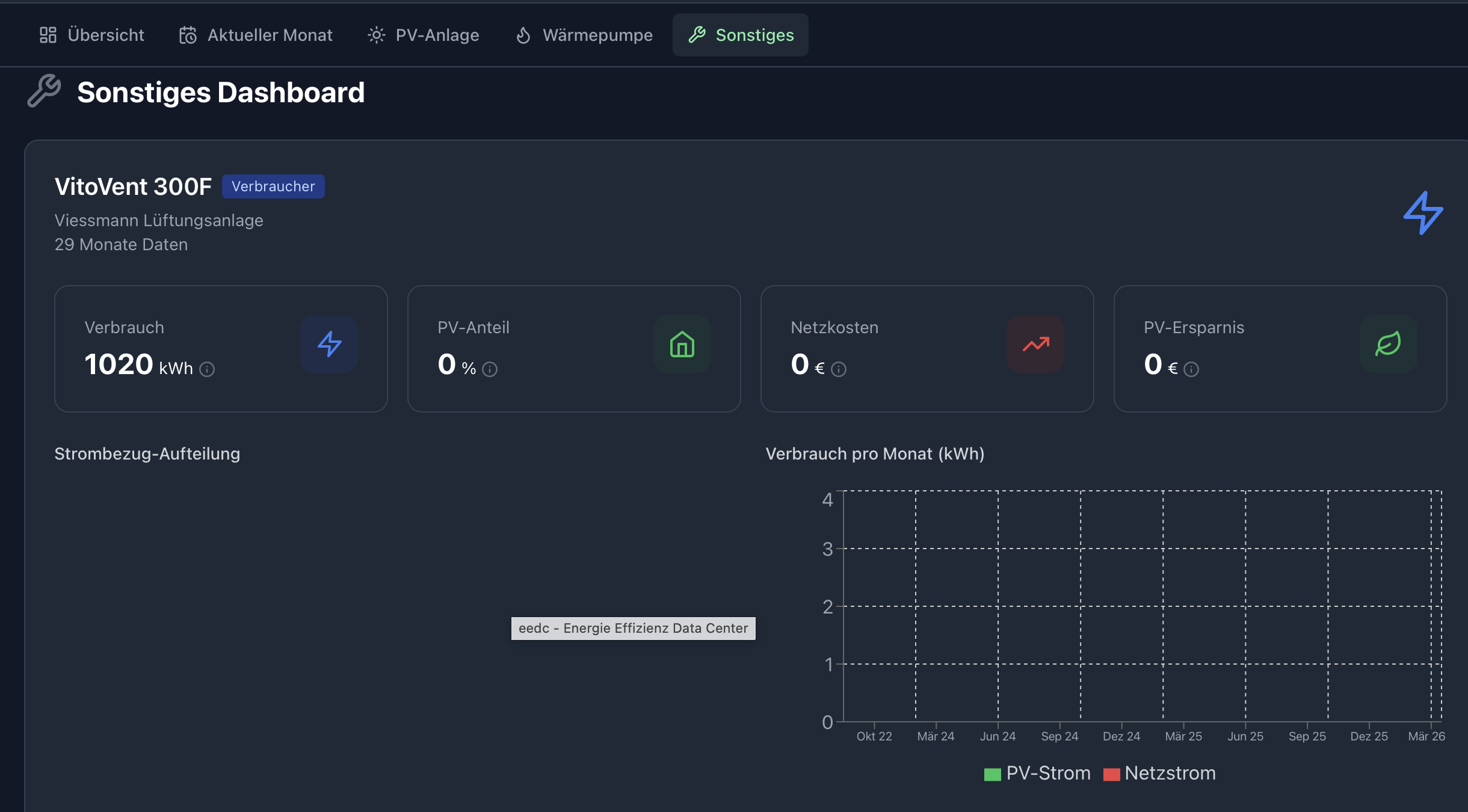Click the VitoVent 300F heading

(133, 186)
